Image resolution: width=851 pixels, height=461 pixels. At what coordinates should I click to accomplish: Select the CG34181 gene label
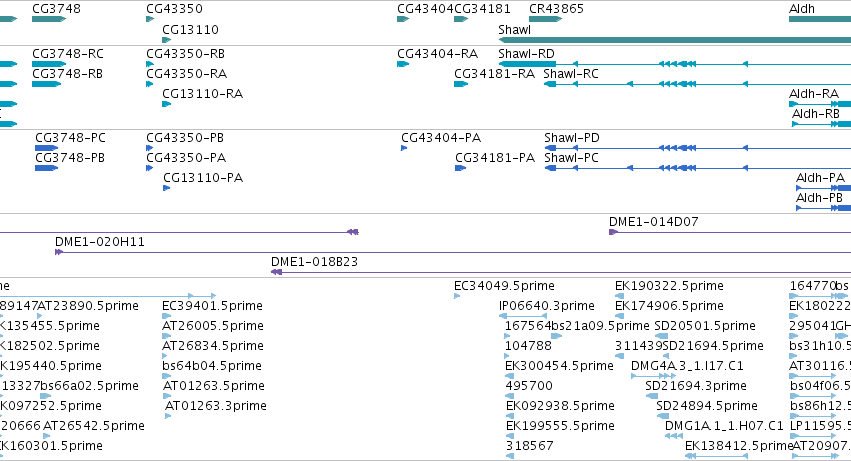point(482,9)
